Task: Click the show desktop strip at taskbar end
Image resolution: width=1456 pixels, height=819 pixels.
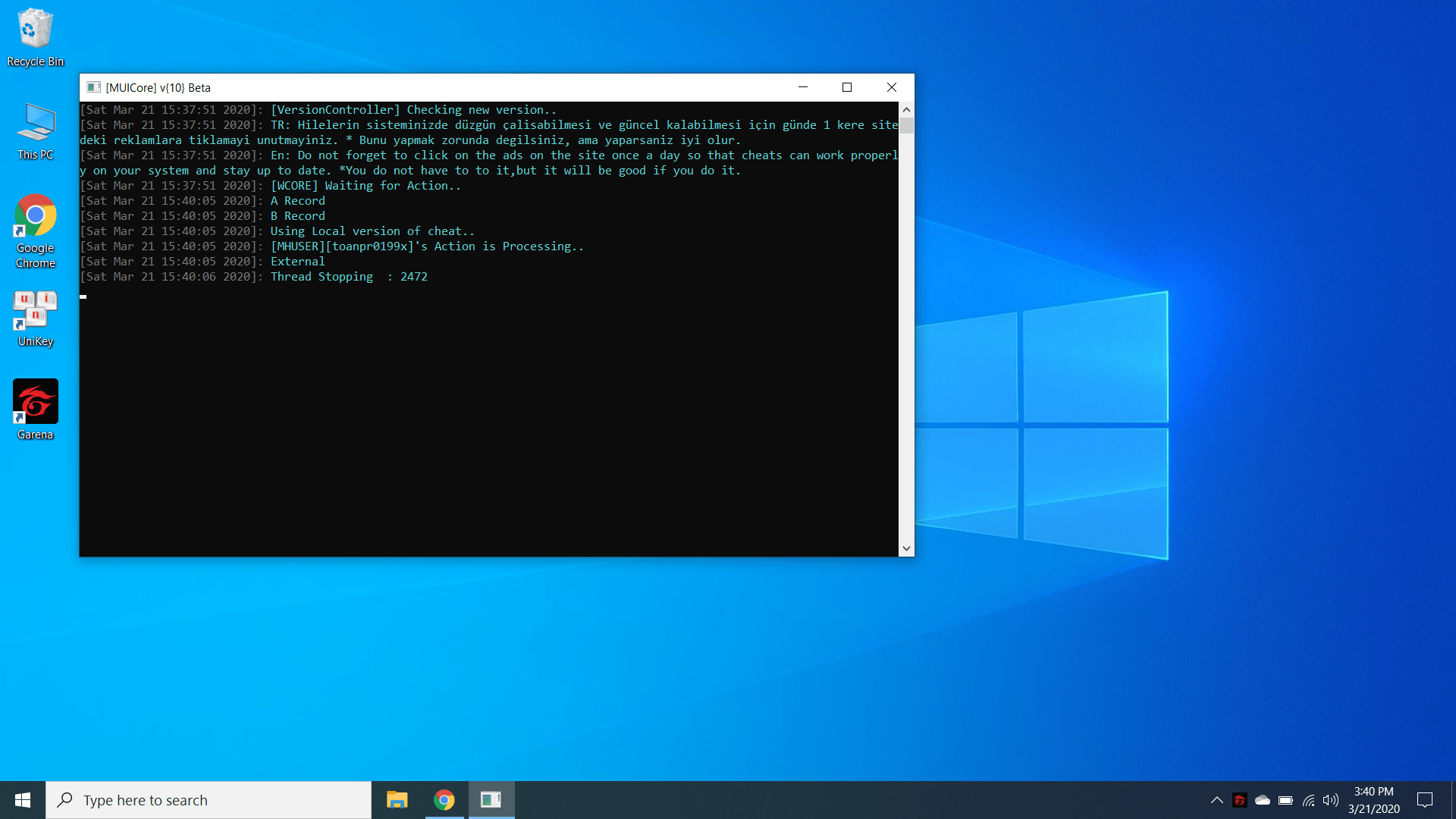Action: point(1453,800)
